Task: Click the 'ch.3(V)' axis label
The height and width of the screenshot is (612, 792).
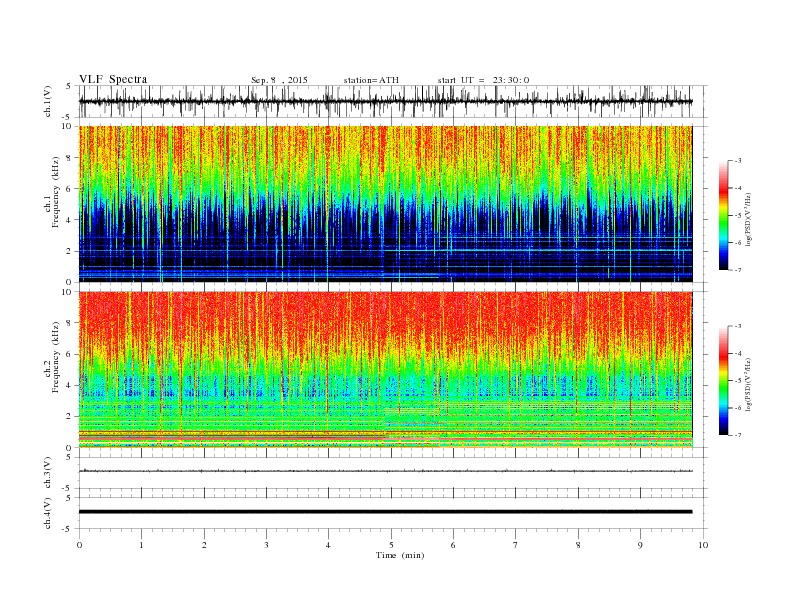Action: [x=48, y=475]
